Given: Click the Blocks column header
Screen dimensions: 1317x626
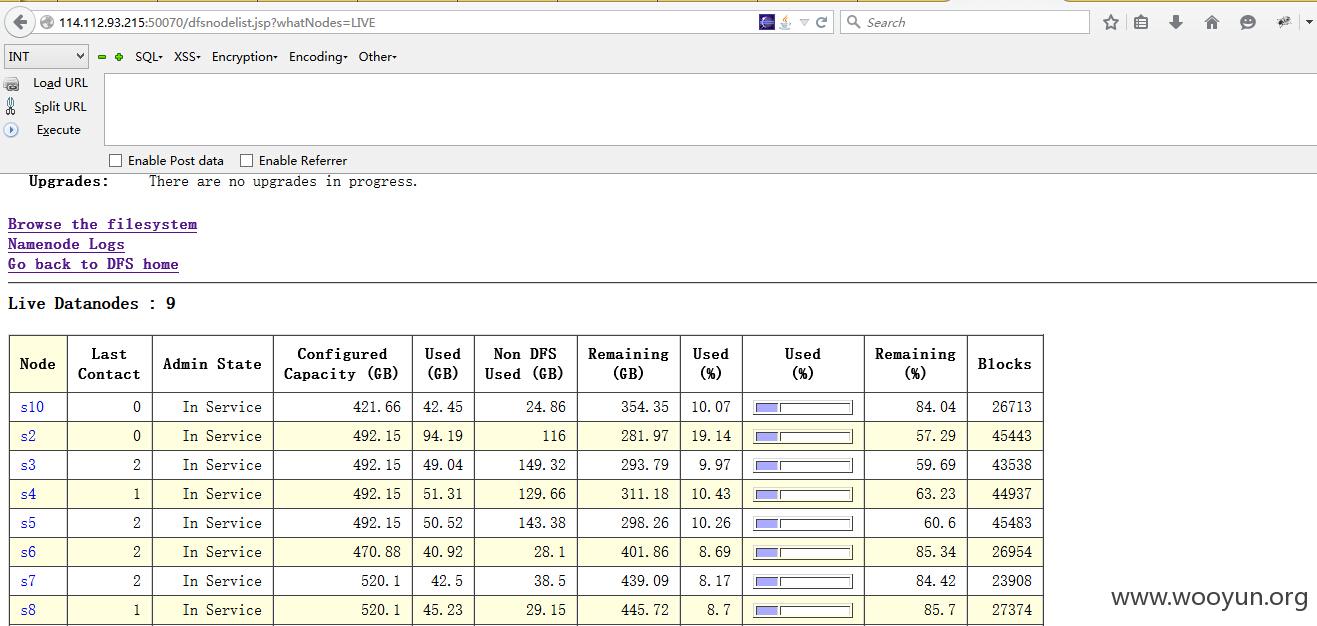Looking at the screenshot, I should [x=1004, y=364].
